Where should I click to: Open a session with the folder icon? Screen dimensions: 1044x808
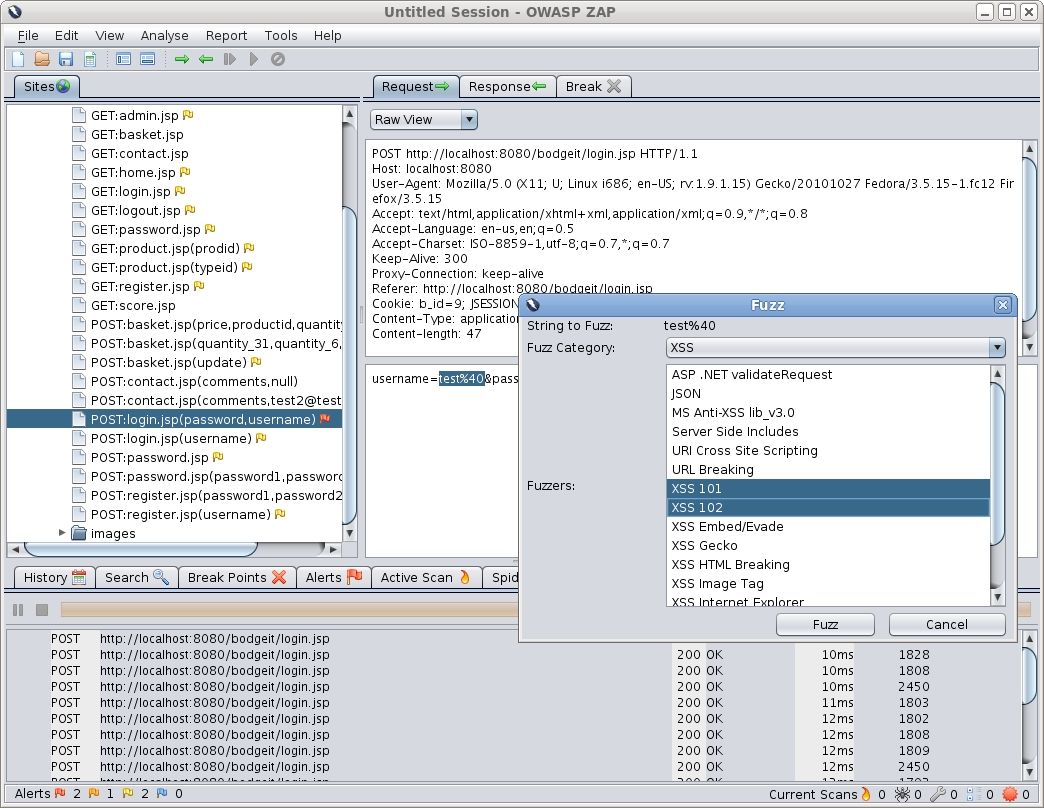click(x=42, y=59)
